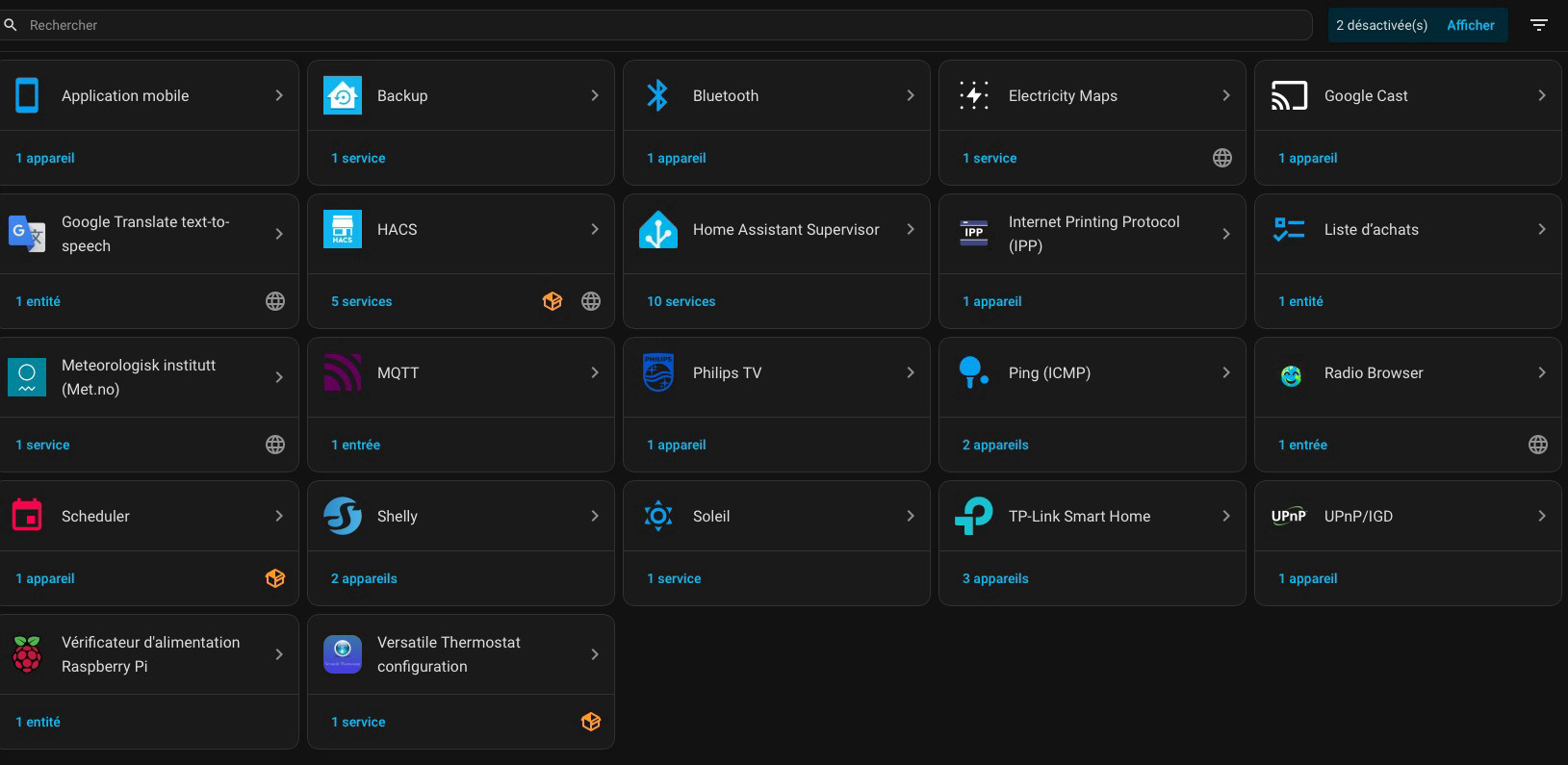Open "2 appareils" under Ping (ICMP)

coord(995,445)
